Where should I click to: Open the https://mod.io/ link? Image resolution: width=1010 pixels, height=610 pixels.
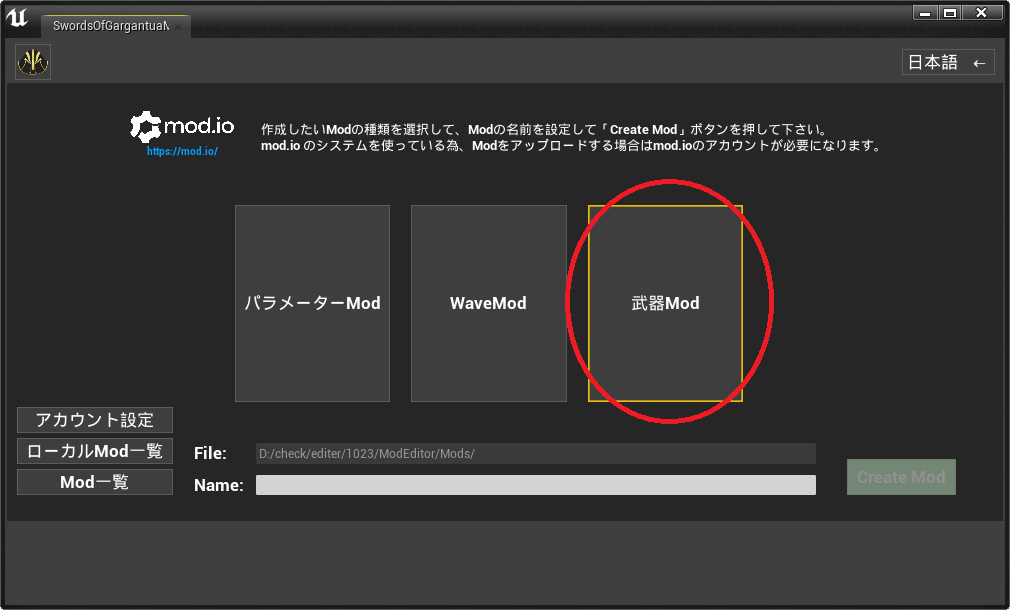(x=181, y=151)
